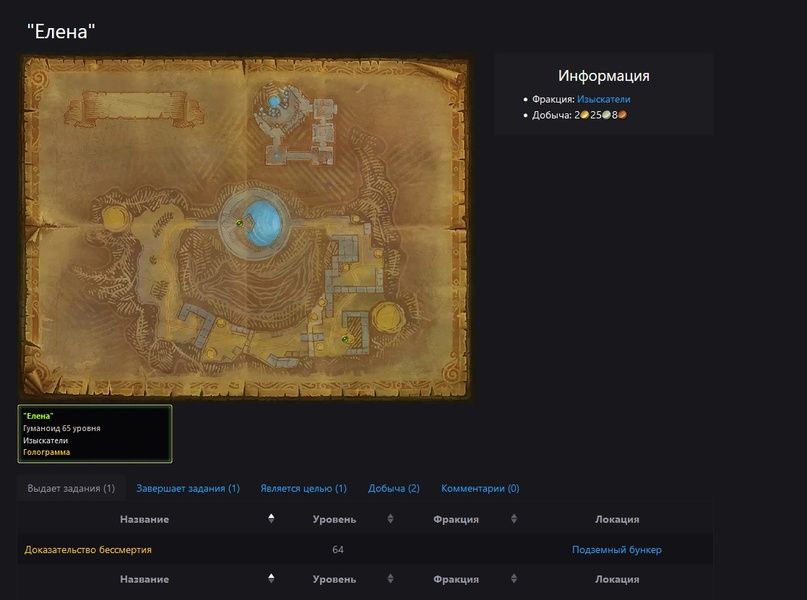Click Гуманоид 65 уровня text in tooltip
807x600 pixels.
coord(62,428)
